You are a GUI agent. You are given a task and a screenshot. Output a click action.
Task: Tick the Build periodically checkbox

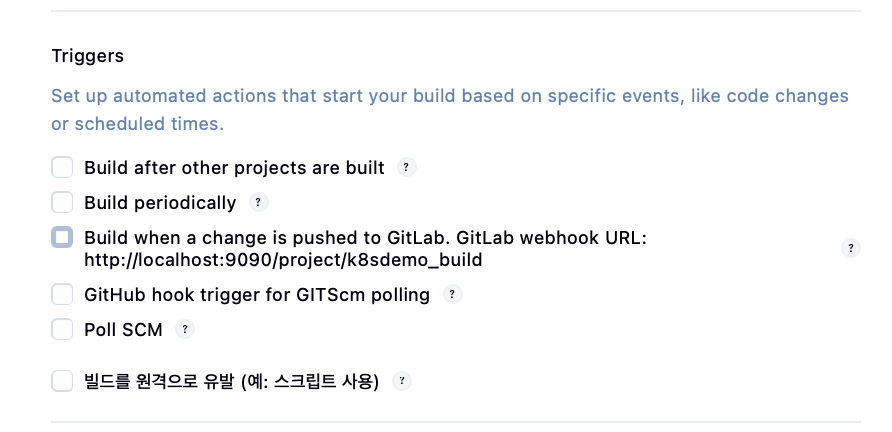[x=63, y=203]
